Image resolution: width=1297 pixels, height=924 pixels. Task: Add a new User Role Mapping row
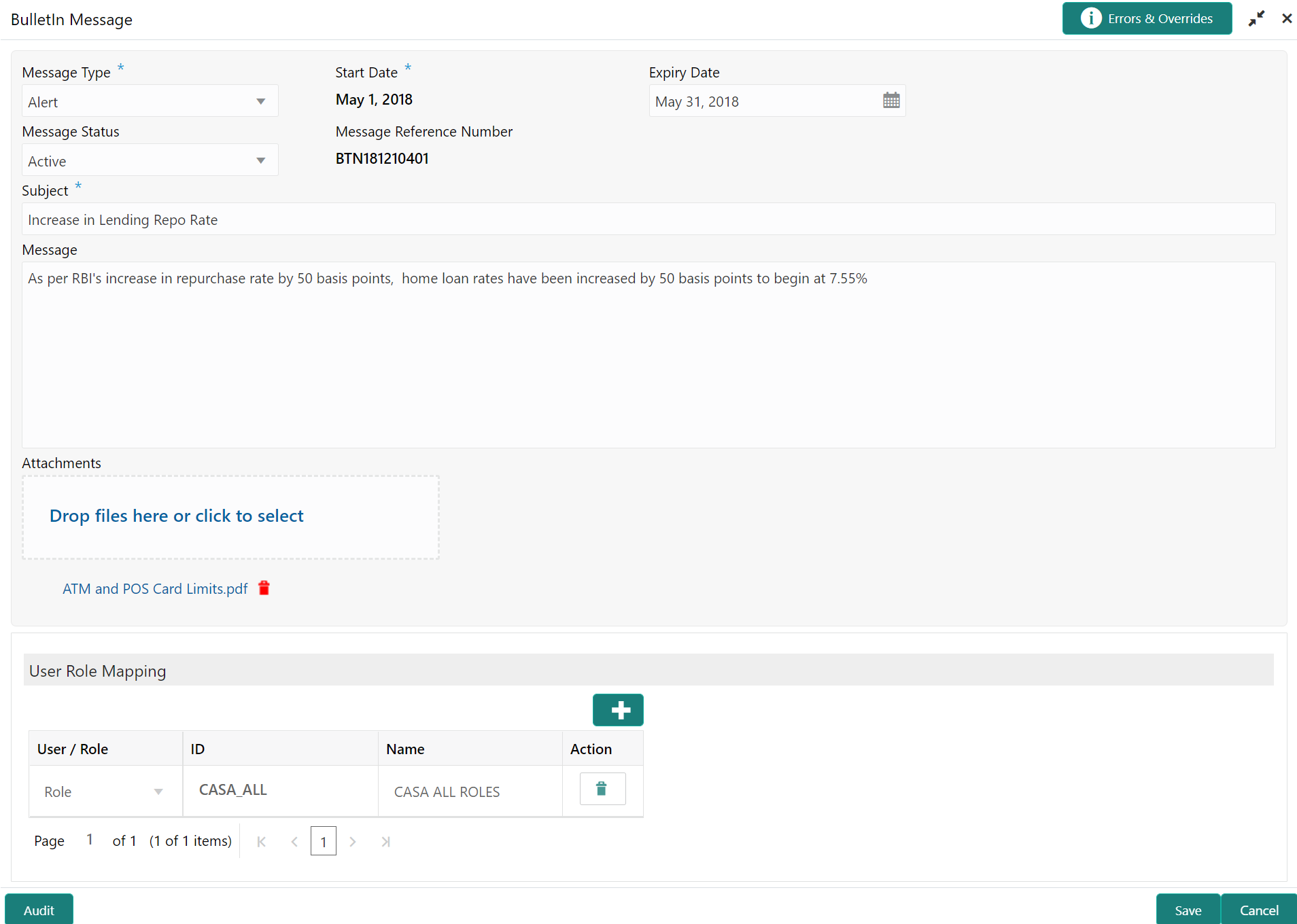pos(618,710)
